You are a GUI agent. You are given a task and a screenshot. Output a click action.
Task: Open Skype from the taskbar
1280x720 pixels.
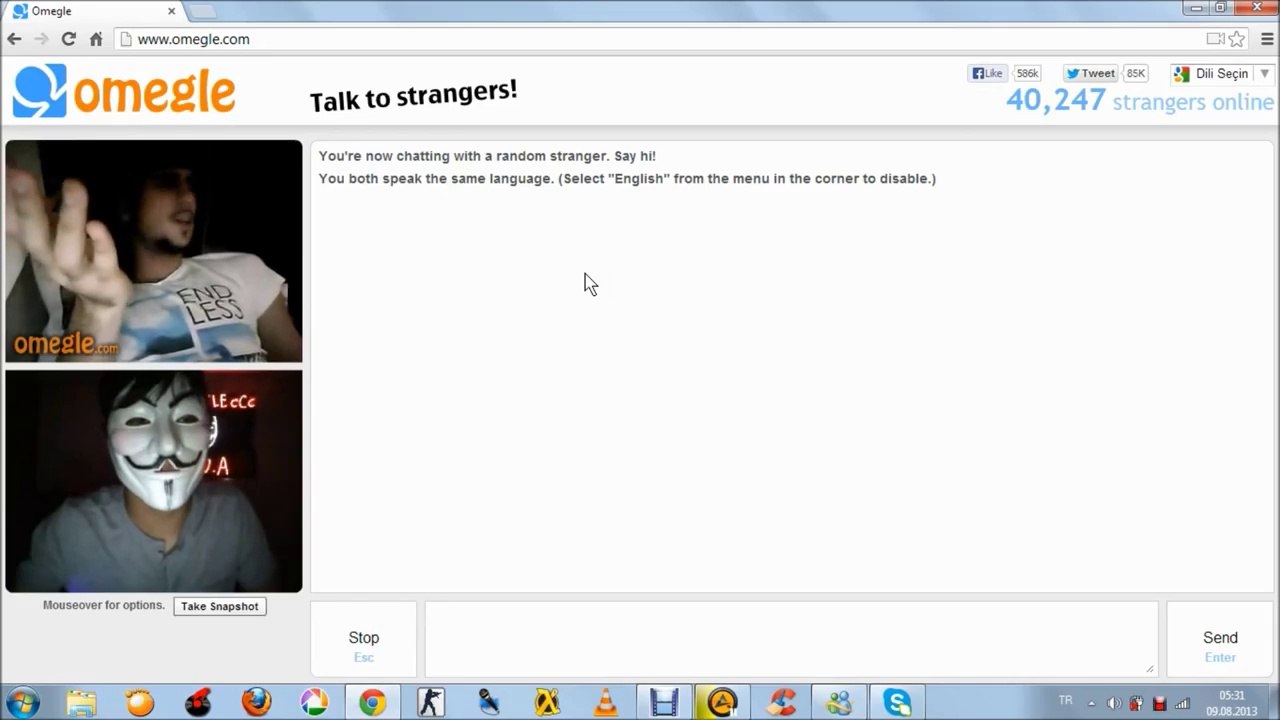[x=897, y=702]
